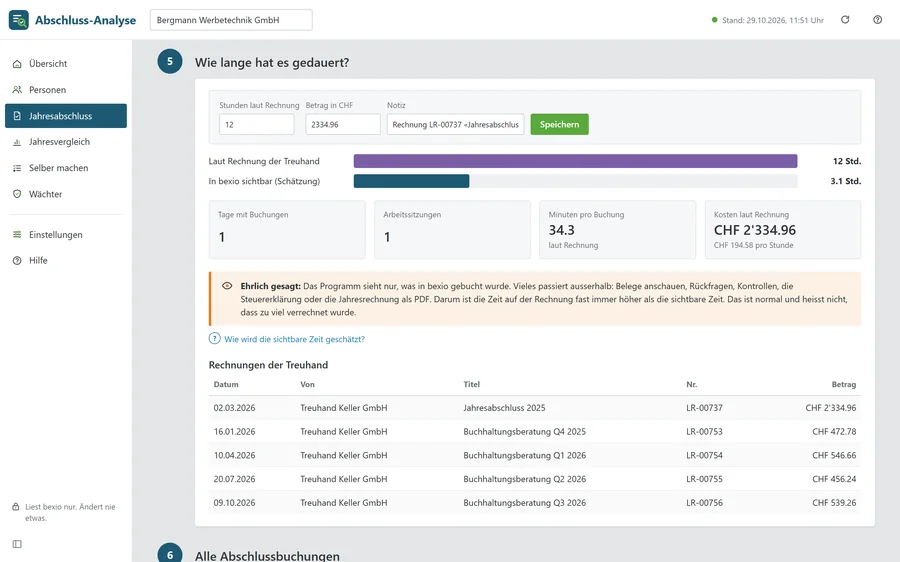
Task: Click the Selber machen checklist icon
Action: point(17,168)
